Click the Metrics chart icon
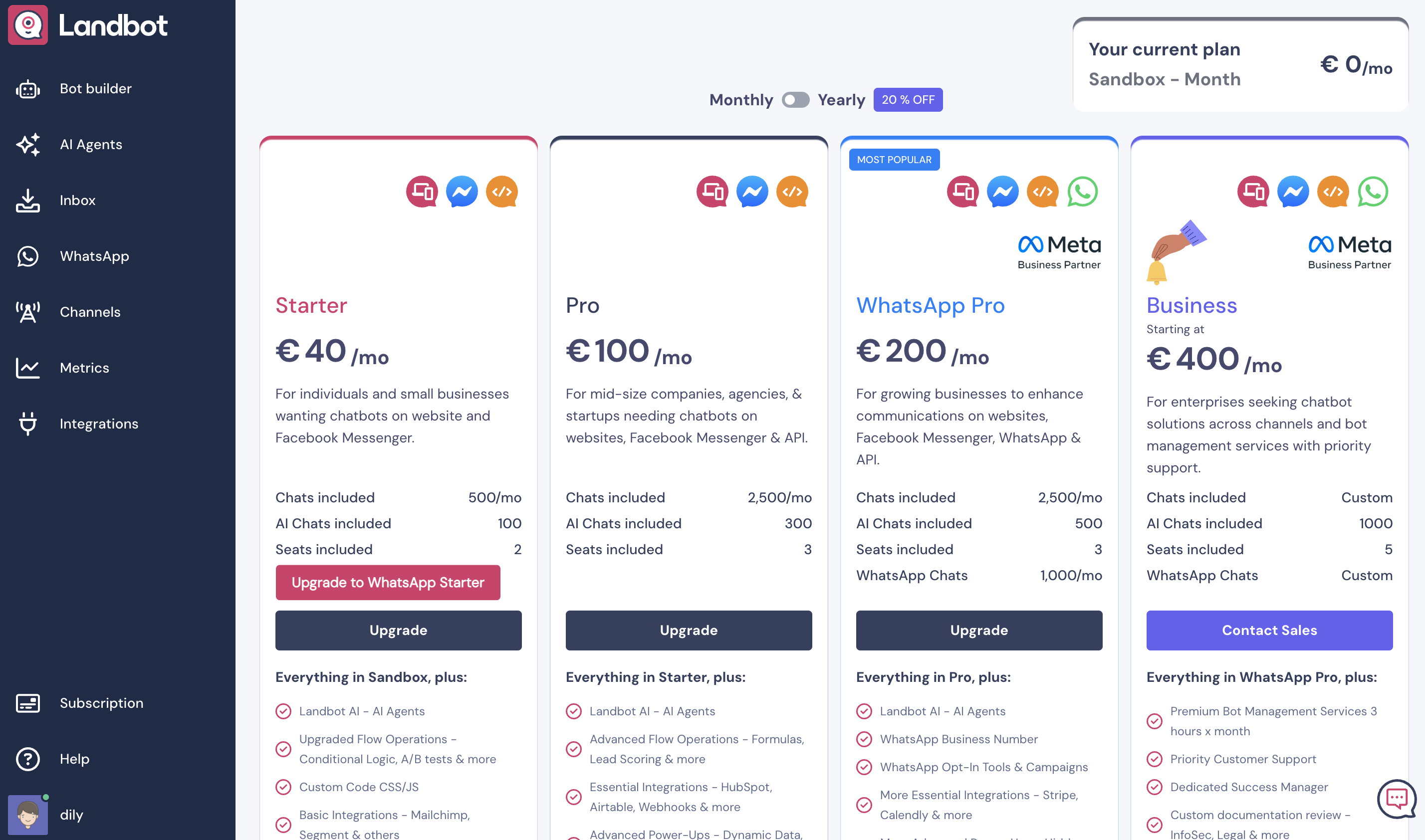Viewport: 1425px width, 840px height. (x=28, y=368)
